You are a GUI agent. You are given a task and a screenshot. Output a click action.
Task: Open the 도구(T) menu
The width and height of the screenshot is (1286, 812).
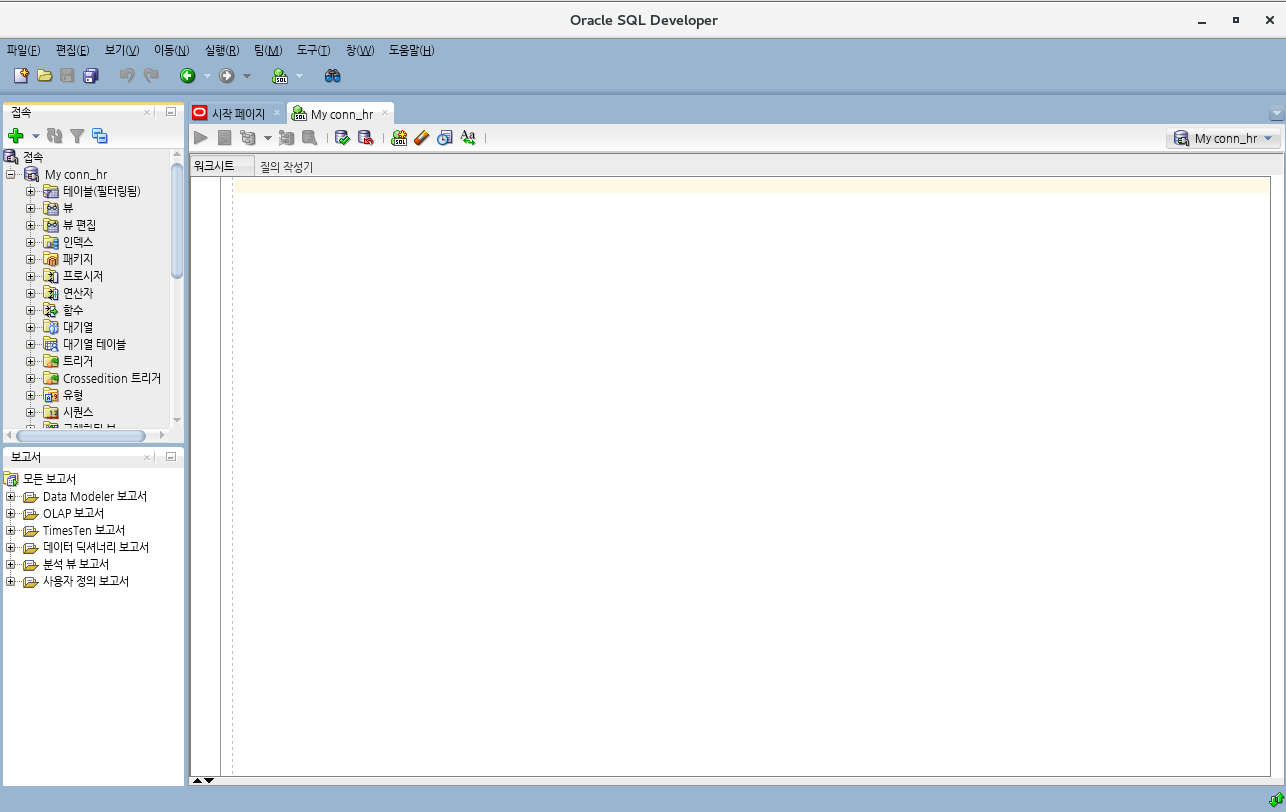[313, 50]
